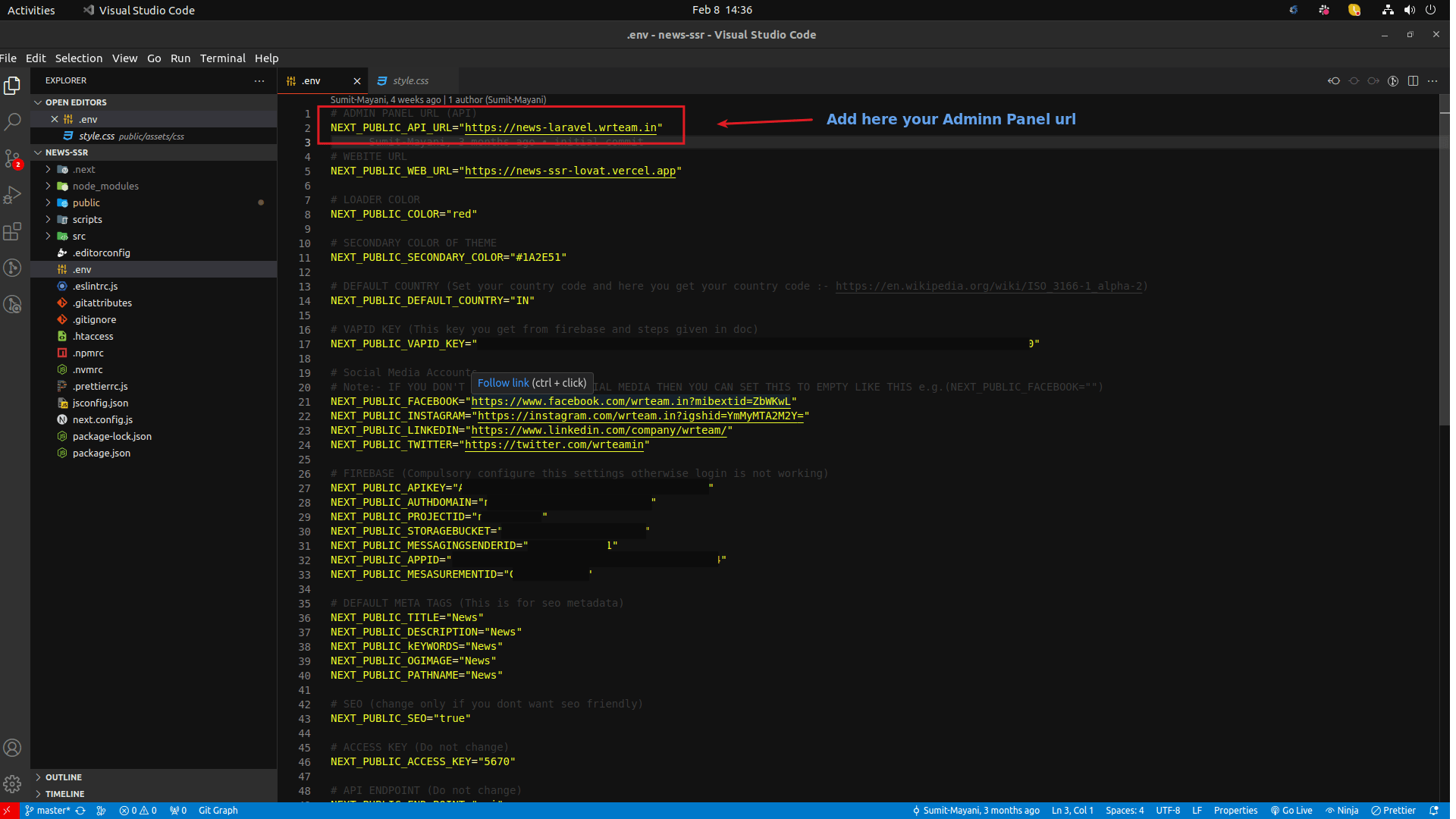Follow the news-laravel.wrteam.in URL link

click(560, 128)
